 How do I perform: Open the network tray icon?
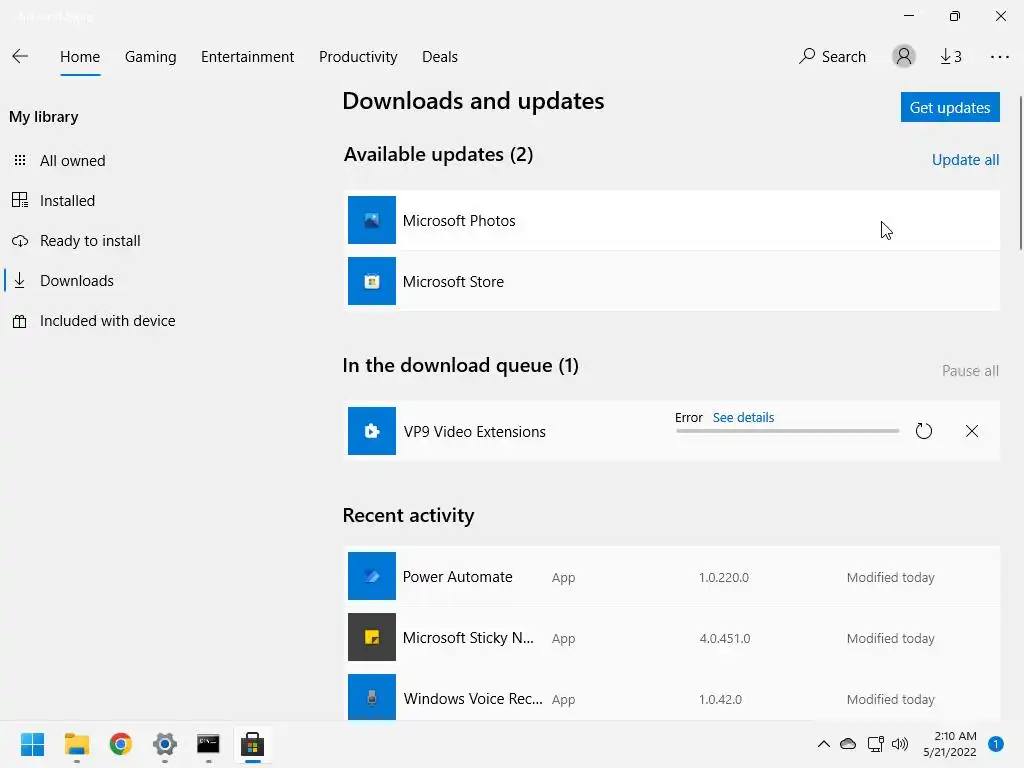[875, 744]
